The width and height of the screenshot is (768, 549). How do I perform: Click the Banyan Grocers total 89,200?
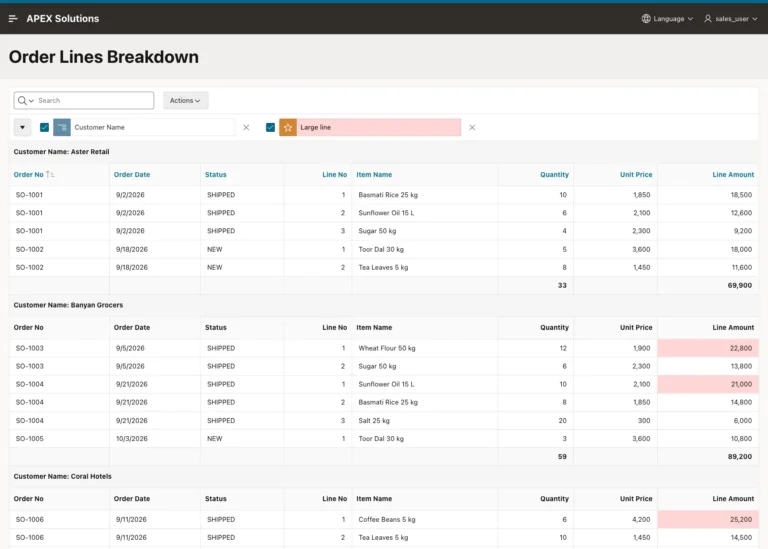point(740,457)
